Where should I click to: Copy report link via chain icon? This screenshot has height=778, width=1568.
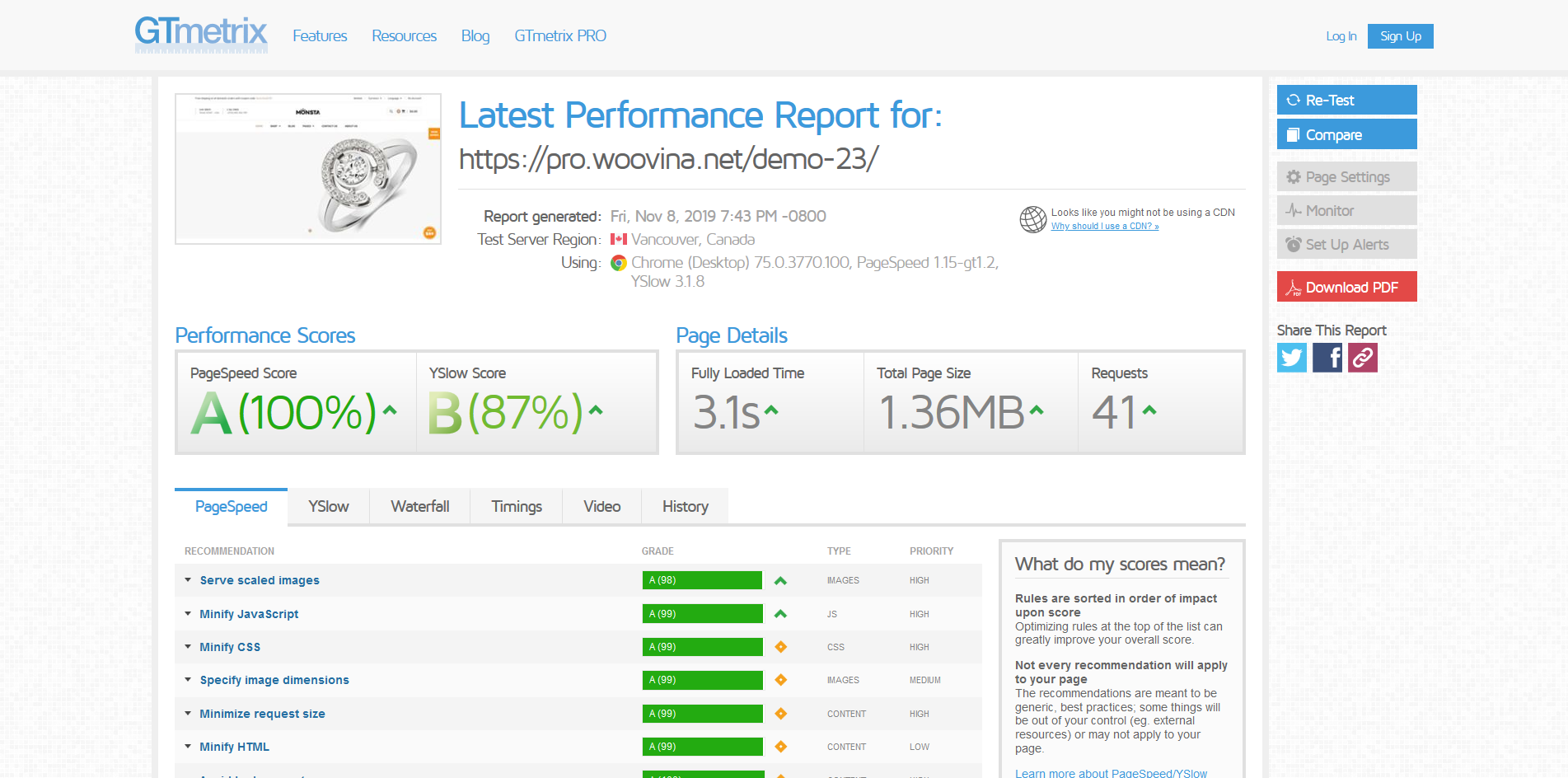click(x=1363, y=358)
